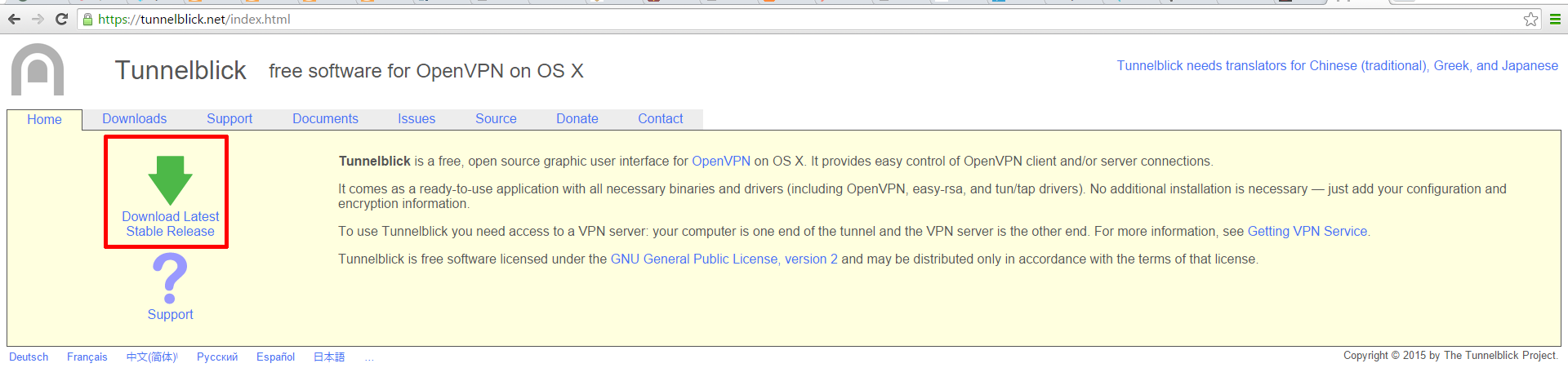This screenshot has width=1568, height=390.
Task: Bookmark page with the star icon
Action: click(1530, 19)
